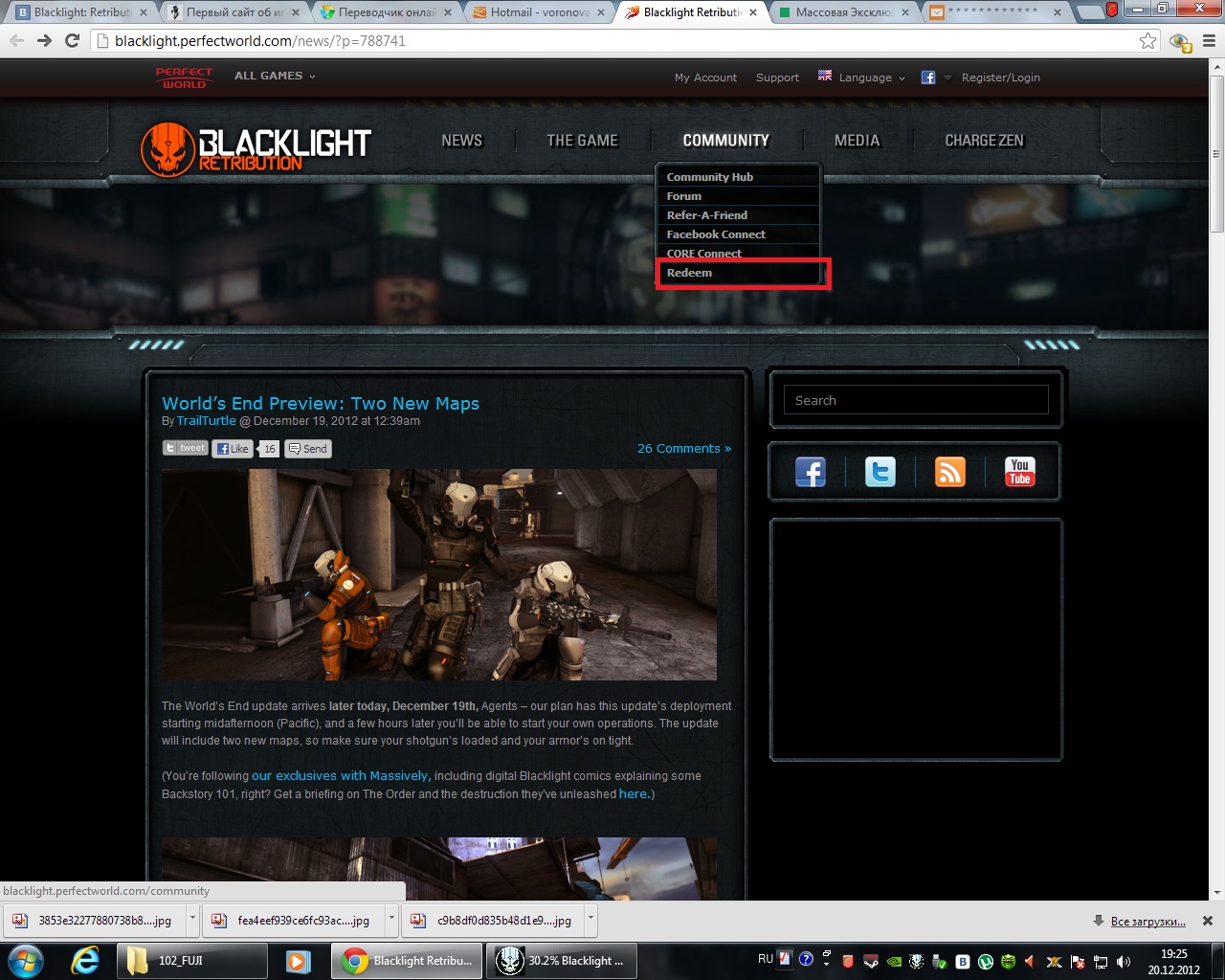1225x980 pixels.
Task: Open the 26 Comments link
Action: (x=683, y=448)
